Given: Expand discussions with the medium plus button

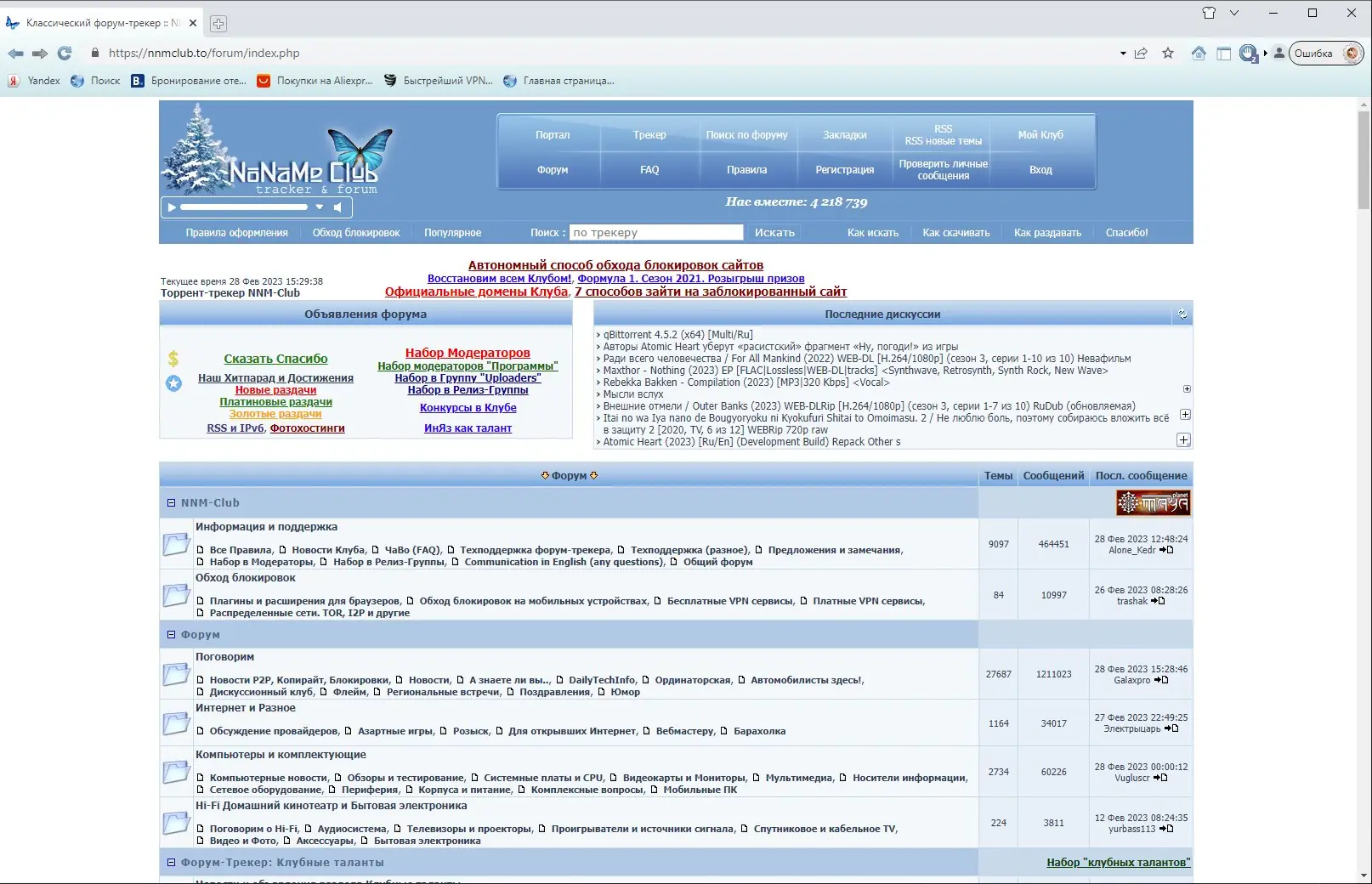Looking at the screenshot, I should tap(1185, 415).
